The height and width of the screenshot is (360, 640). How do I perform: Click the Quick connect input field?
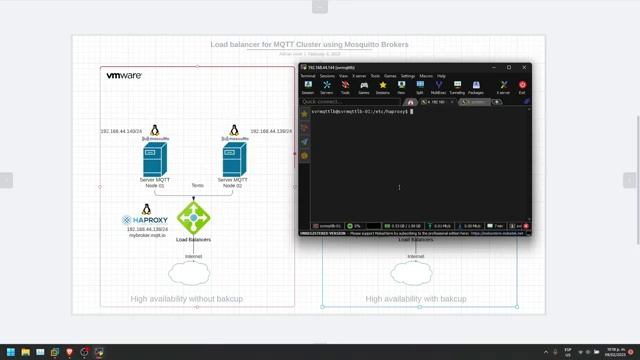point(350,102)
